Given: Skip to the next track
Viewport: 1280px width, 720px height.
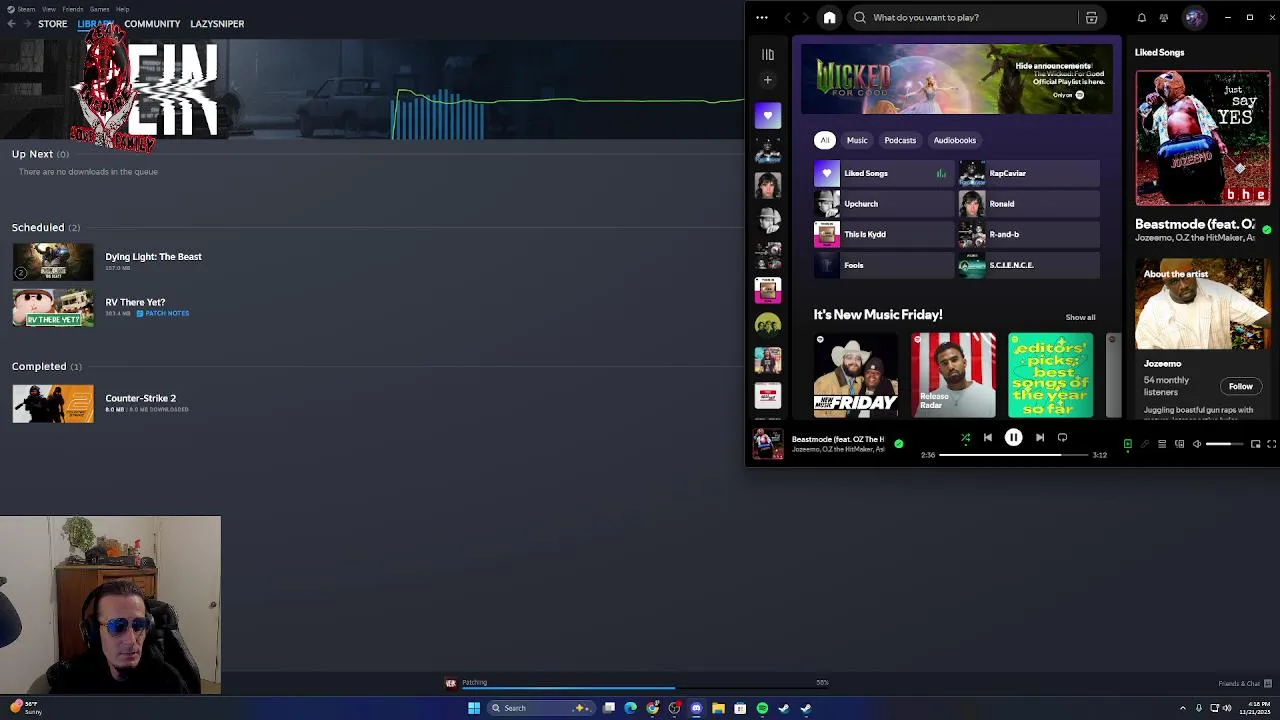Looking at the screenshot, I should click(x=1039, y=438).
